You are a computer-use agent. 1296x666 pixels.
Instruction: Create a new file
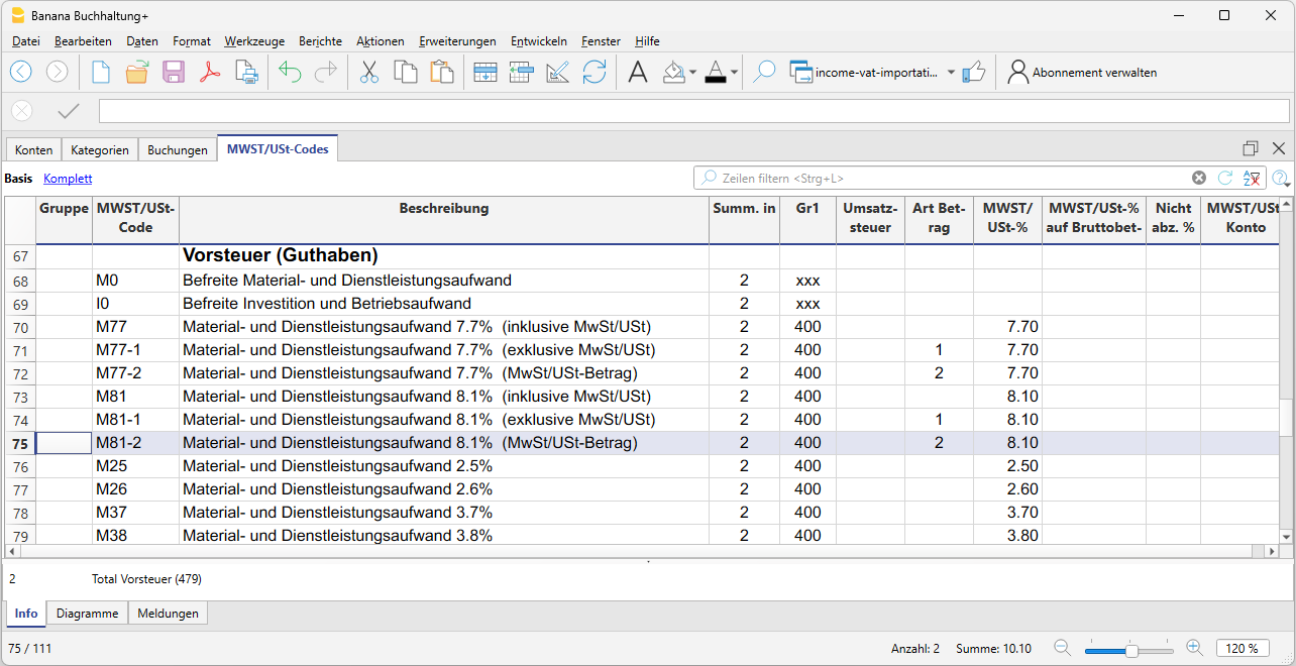click(x=101, y=72)
